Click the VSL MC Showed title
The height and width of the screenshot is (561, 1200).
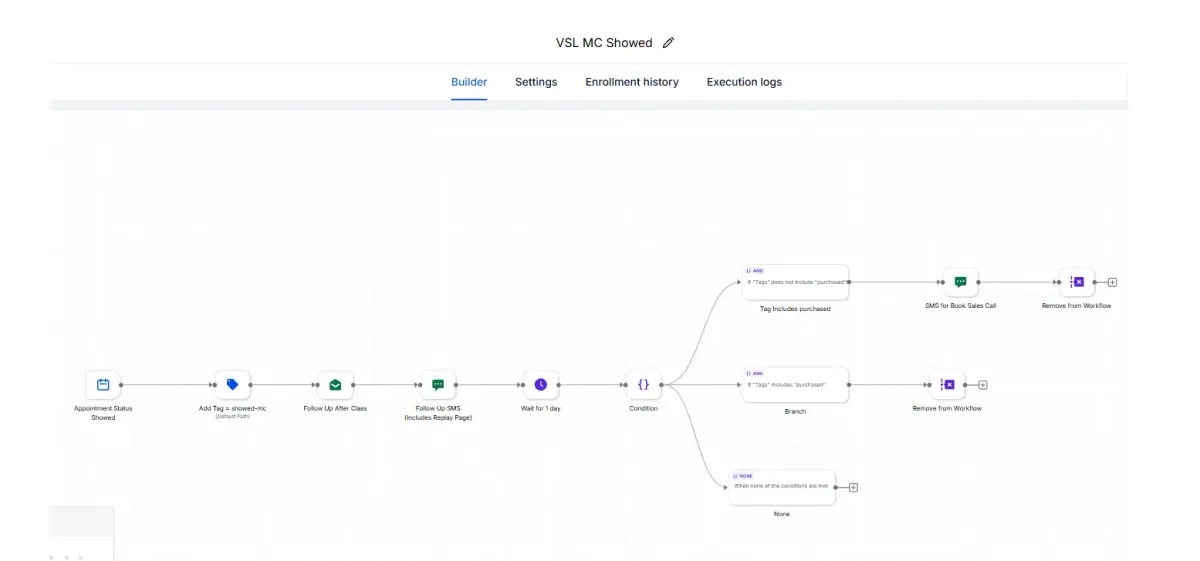tap(604, 43)
